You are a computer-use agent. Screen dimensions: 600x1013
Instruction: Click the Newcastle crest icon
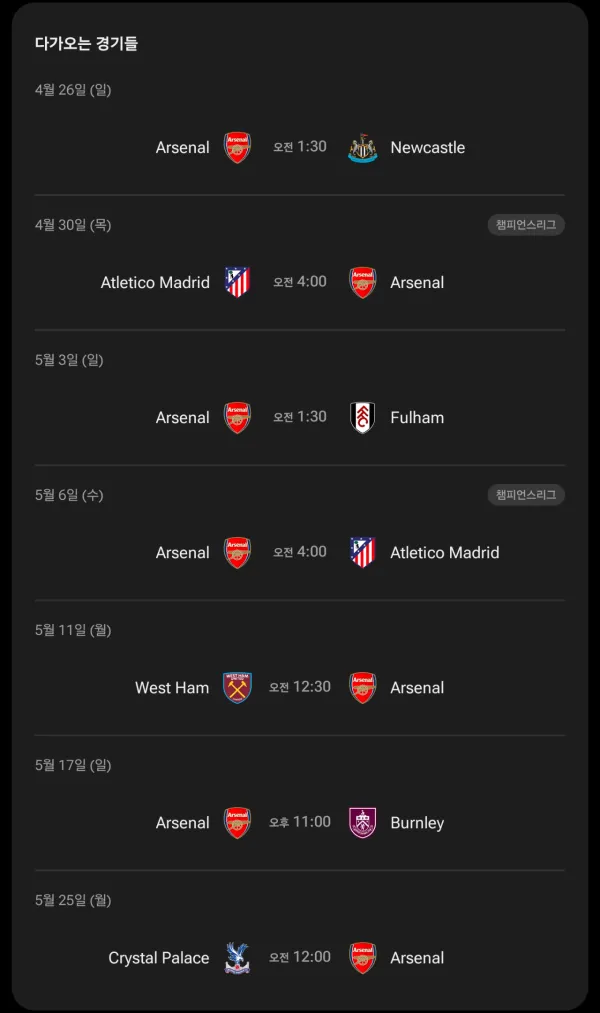click(x=362, y=148)
